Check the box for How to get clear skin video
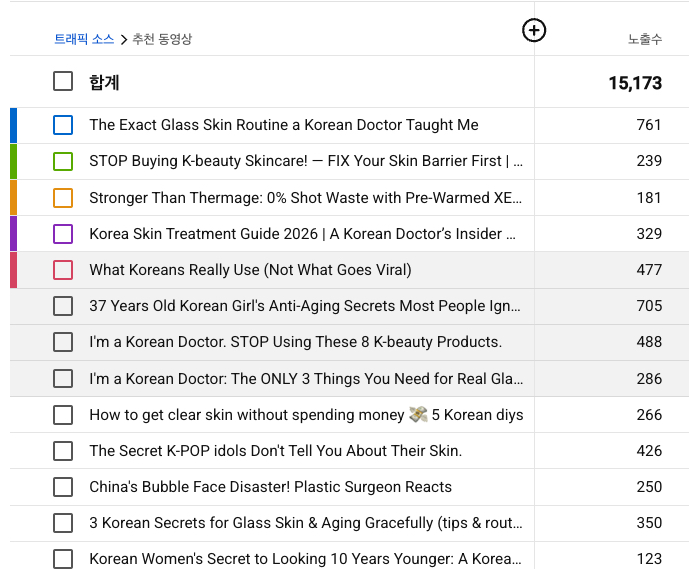This screenshot has width=689, height=569. [63, 415]
